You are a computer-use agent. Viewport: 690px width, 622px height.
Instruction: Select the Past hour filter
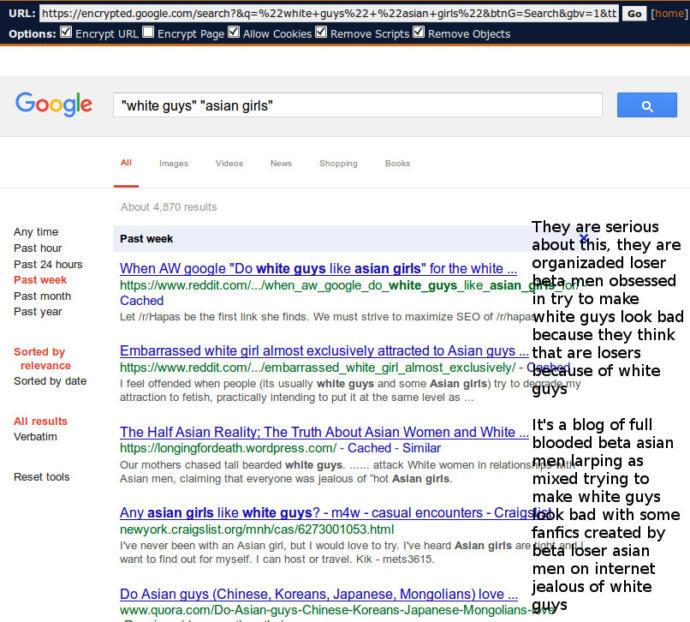tap(38, 248)
